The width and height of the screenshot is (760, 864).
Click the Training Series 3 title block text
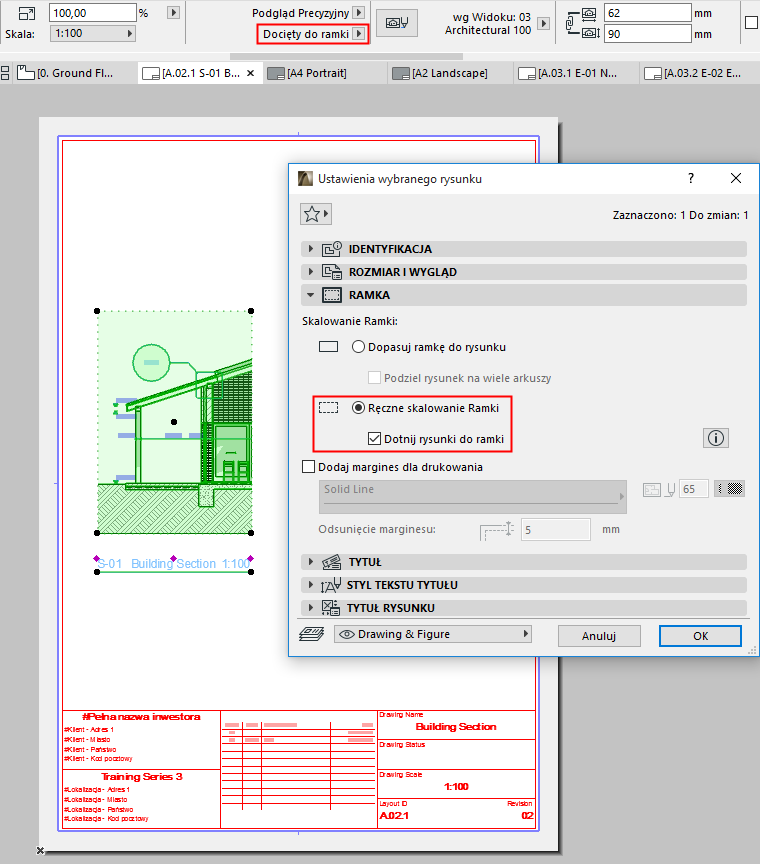point(142,776)
